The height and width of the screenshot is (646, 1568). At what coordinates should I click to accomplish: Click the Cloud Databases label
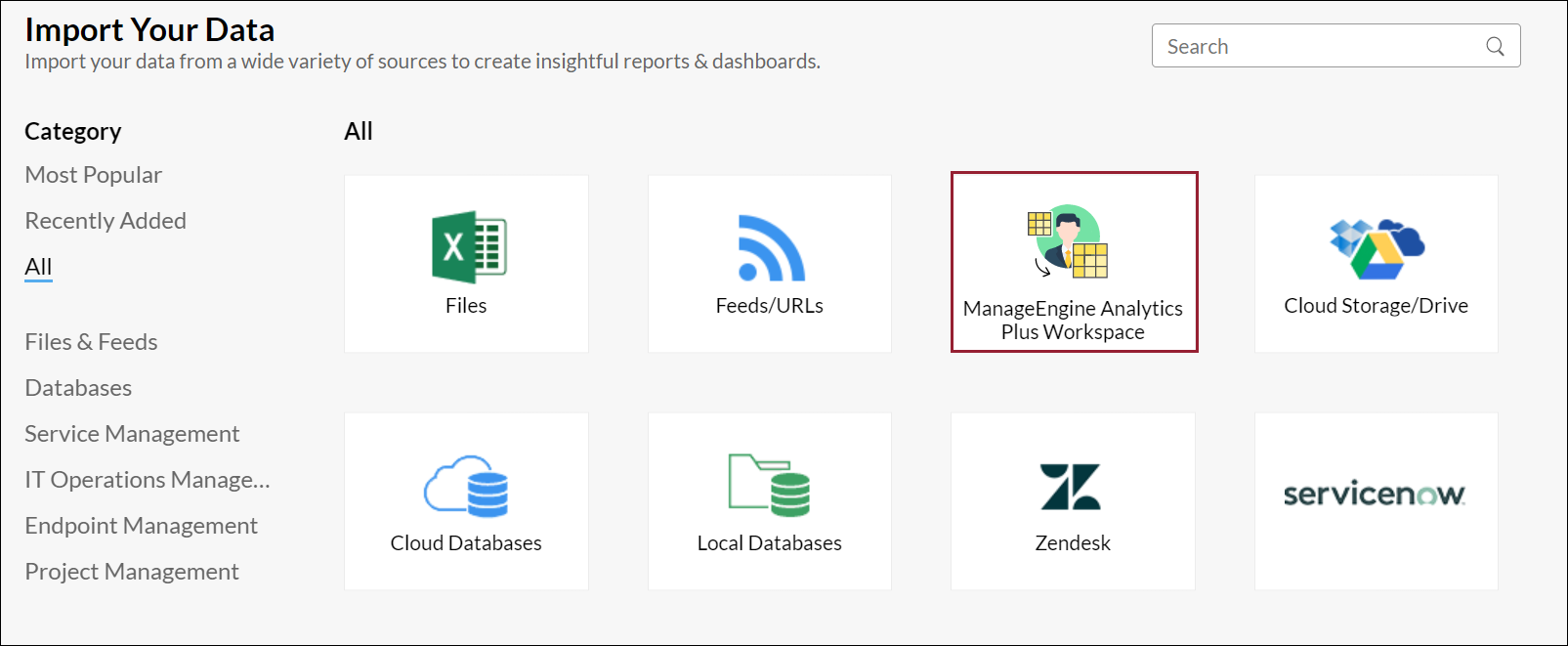pos(466,543)
